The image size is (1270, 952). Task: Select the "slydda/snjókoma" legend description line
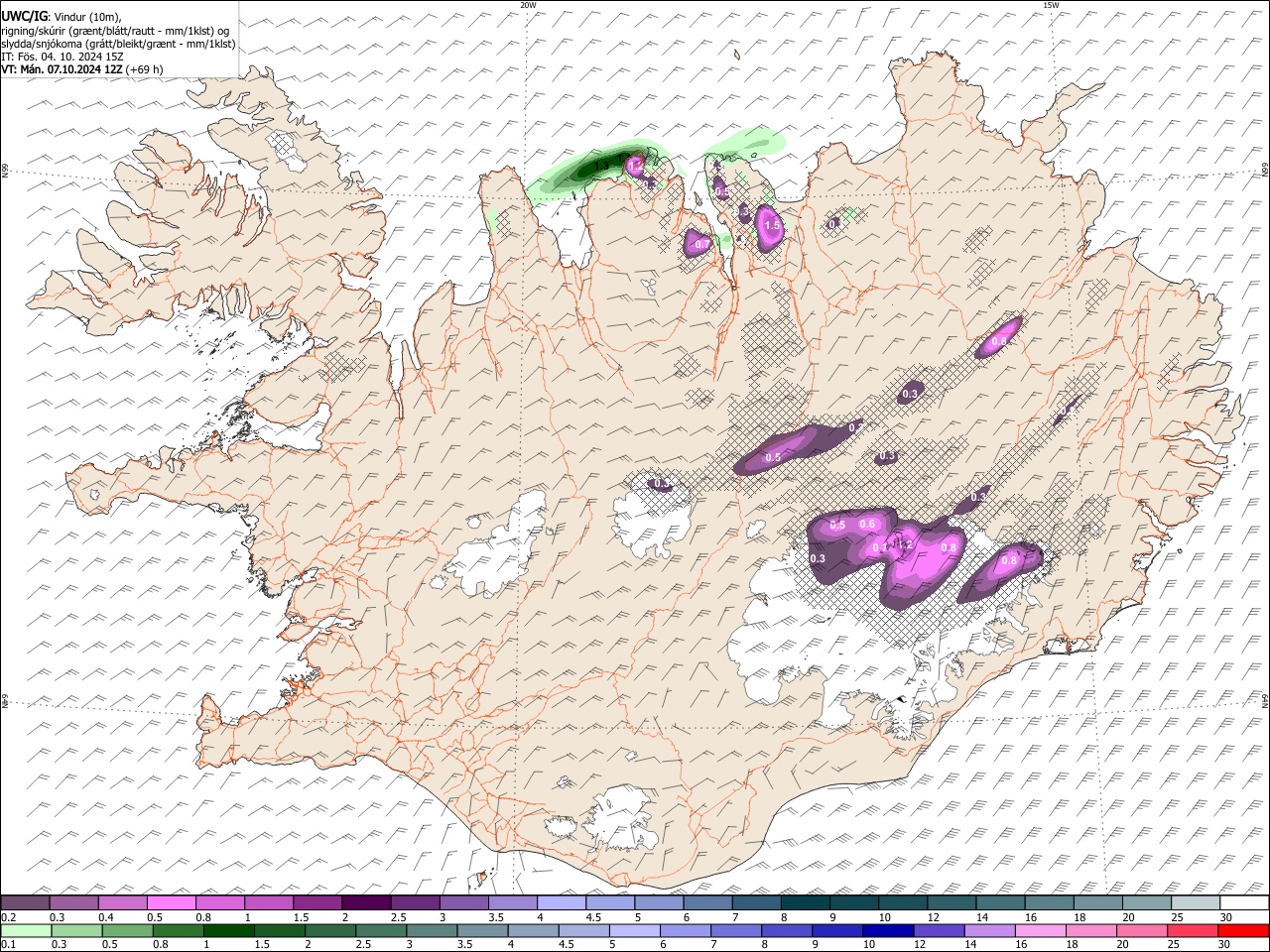pyautogui.click(x=118, y=44)
